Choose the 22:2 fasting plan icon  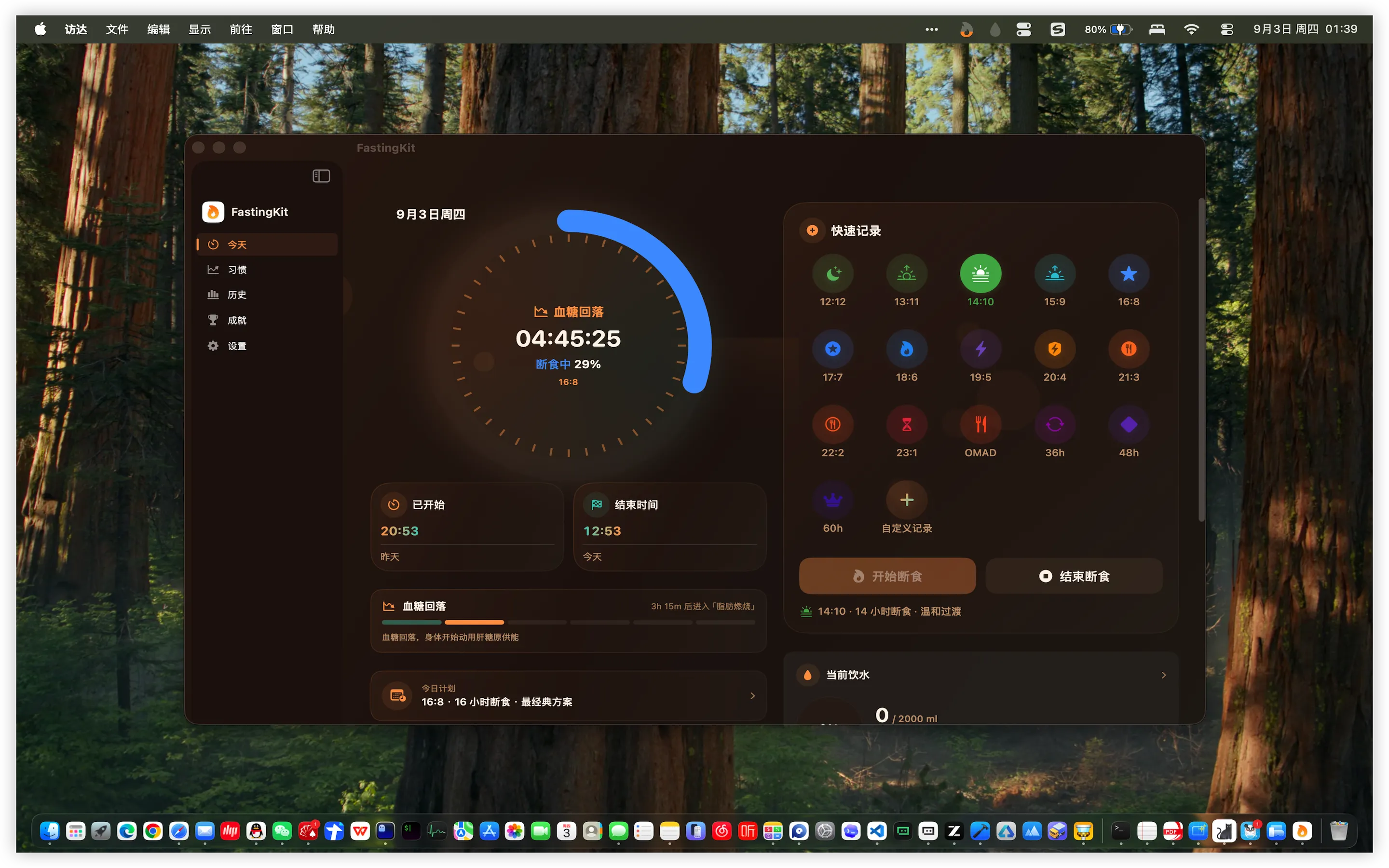[832, 425]
